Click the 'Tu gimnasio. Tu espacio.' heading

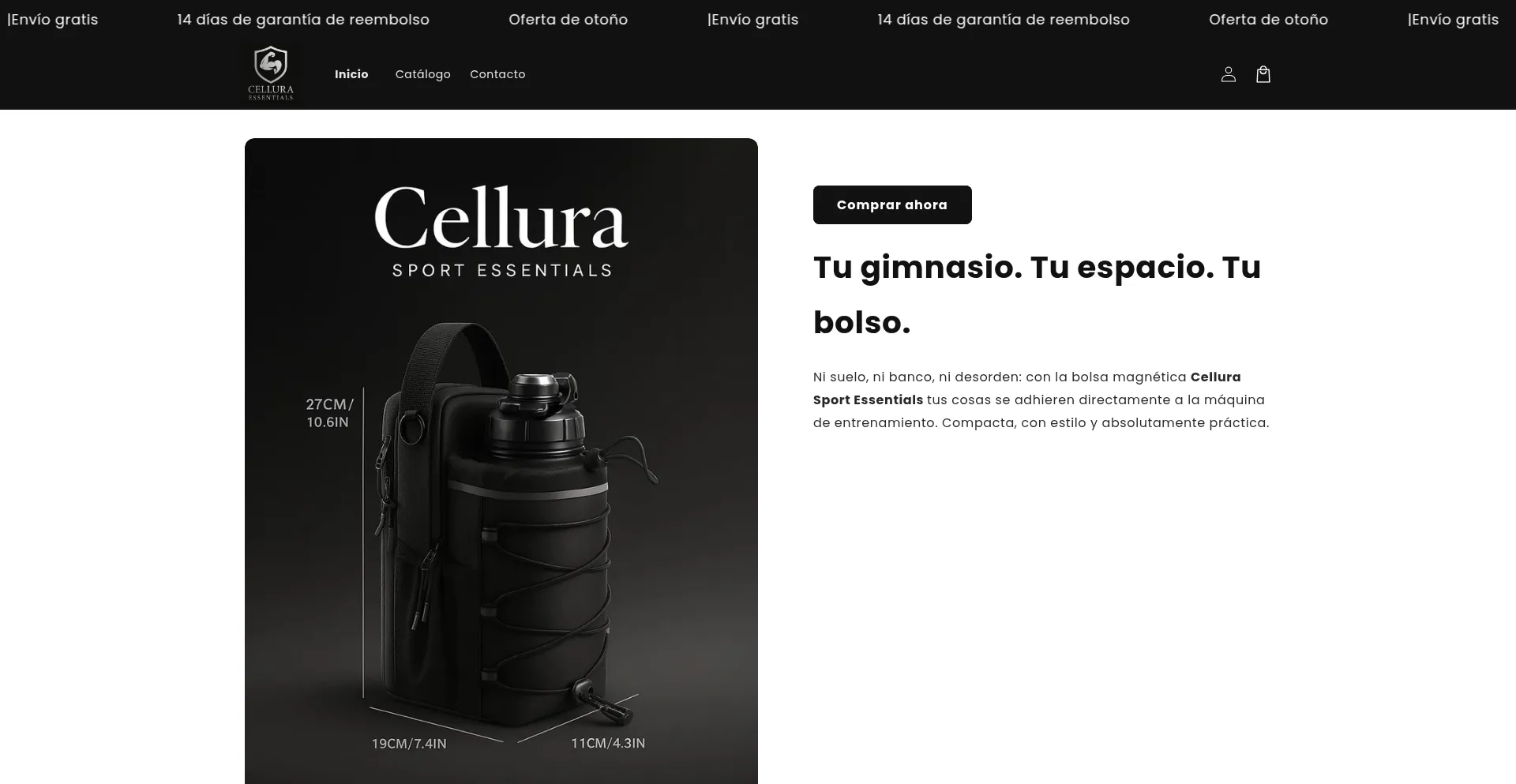click(x=1038, y=294)
